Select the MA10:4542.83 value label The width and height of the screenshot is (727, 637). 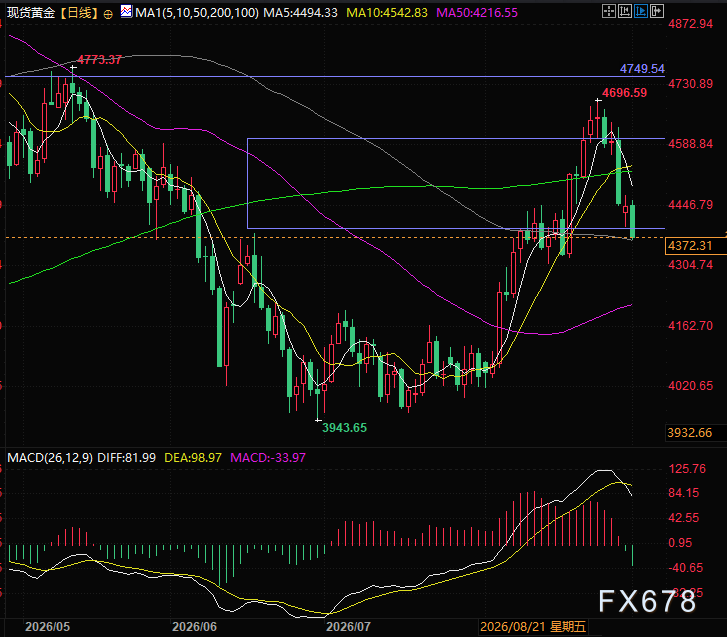click(387, 13)
